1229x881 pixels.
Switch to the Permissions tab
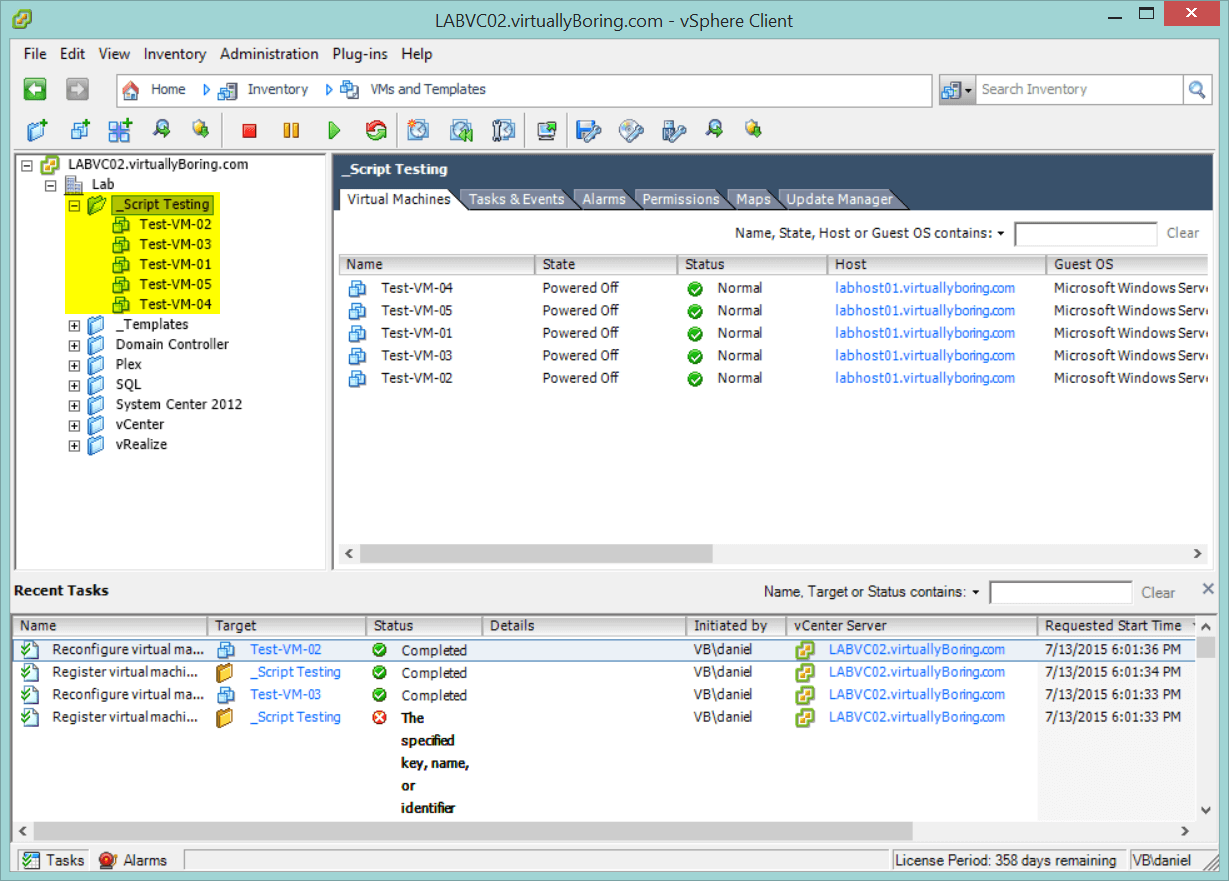pos(681,199)
